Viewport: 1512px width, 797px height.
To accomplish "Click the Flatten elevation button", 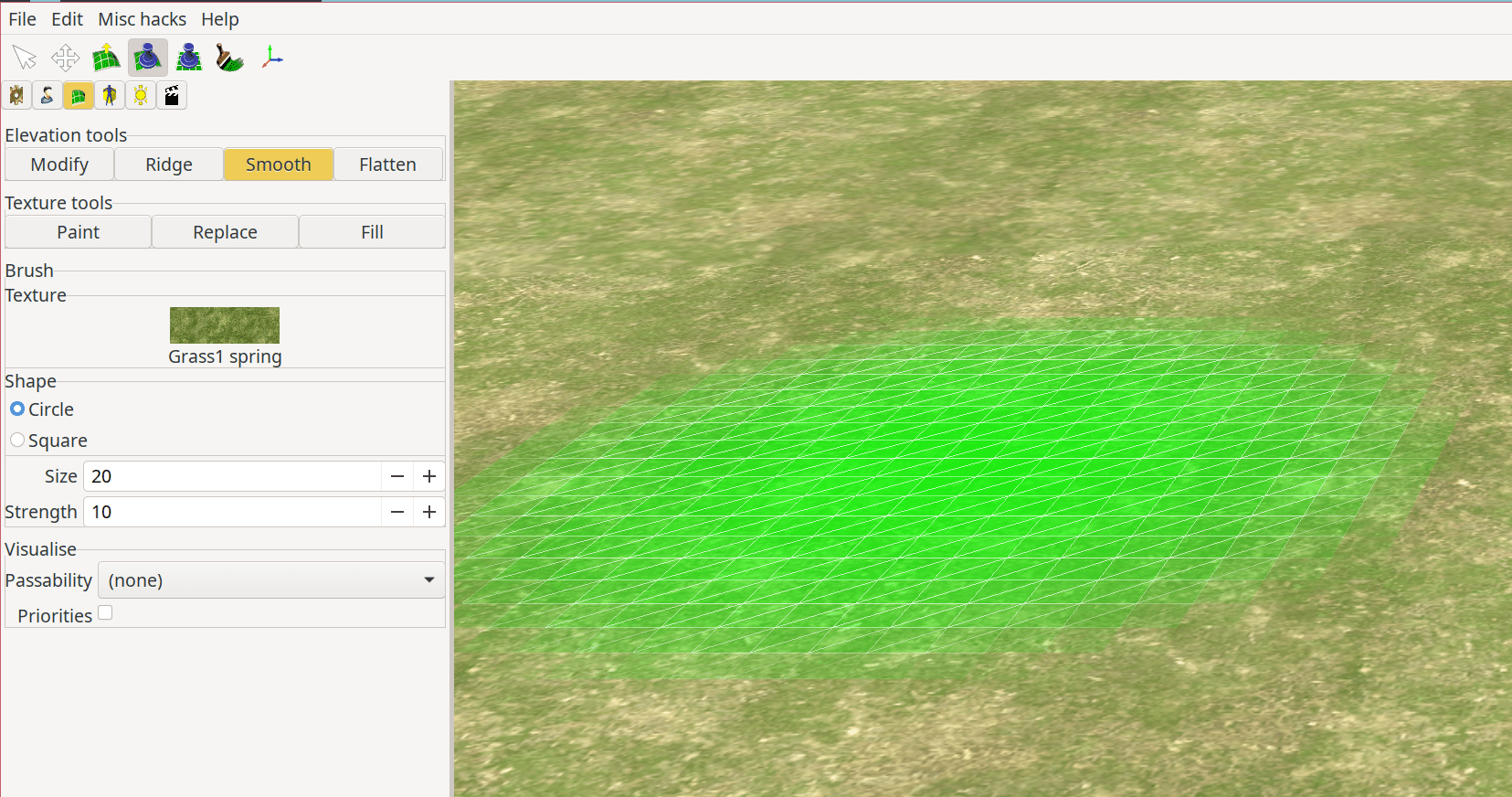I will [x=387, y=165].
